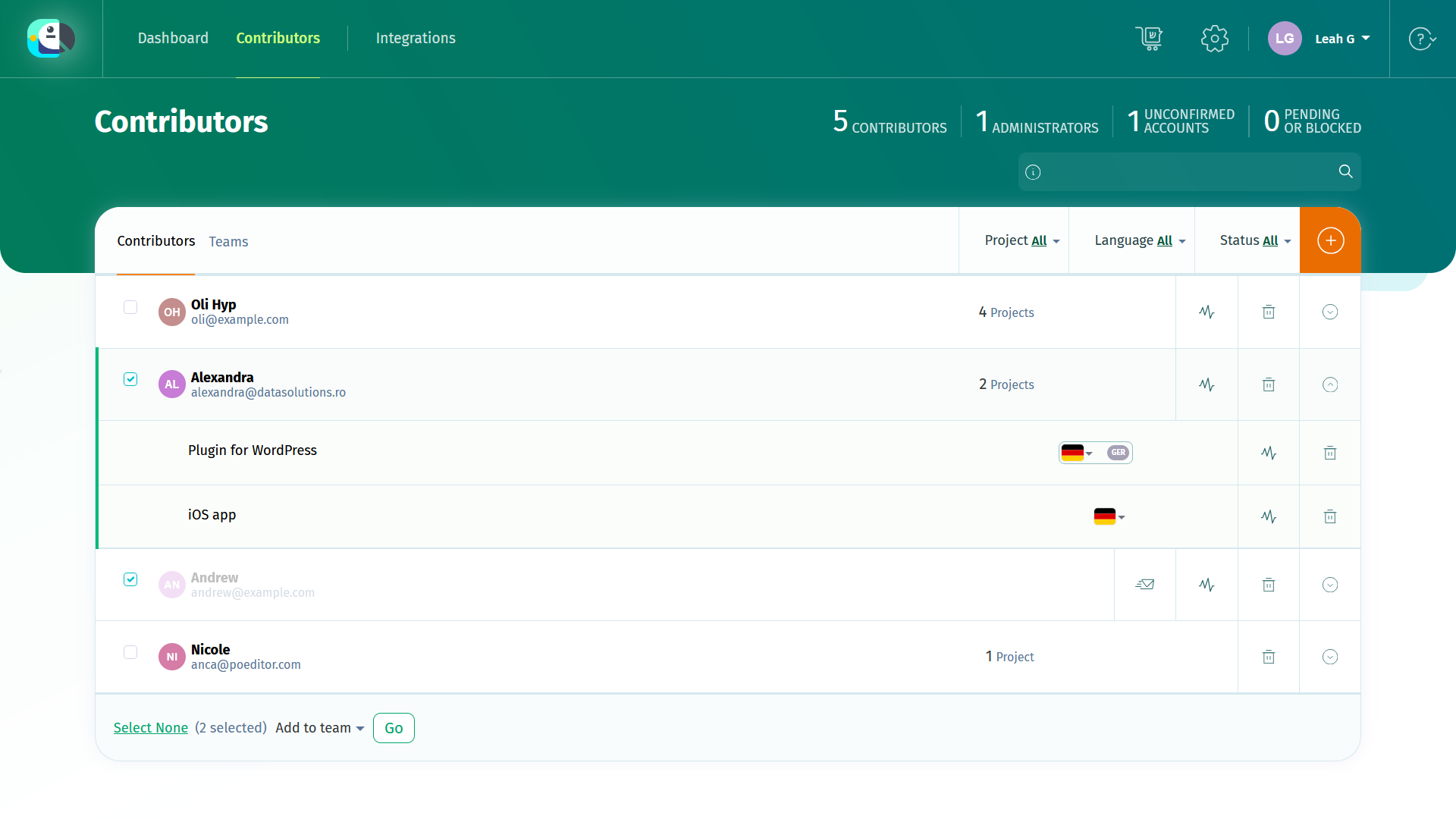Image resolution: width=1456 pixels, height=819 pixels.
Task: Collapse Alexandra's project details
Action: point(1330,384)
